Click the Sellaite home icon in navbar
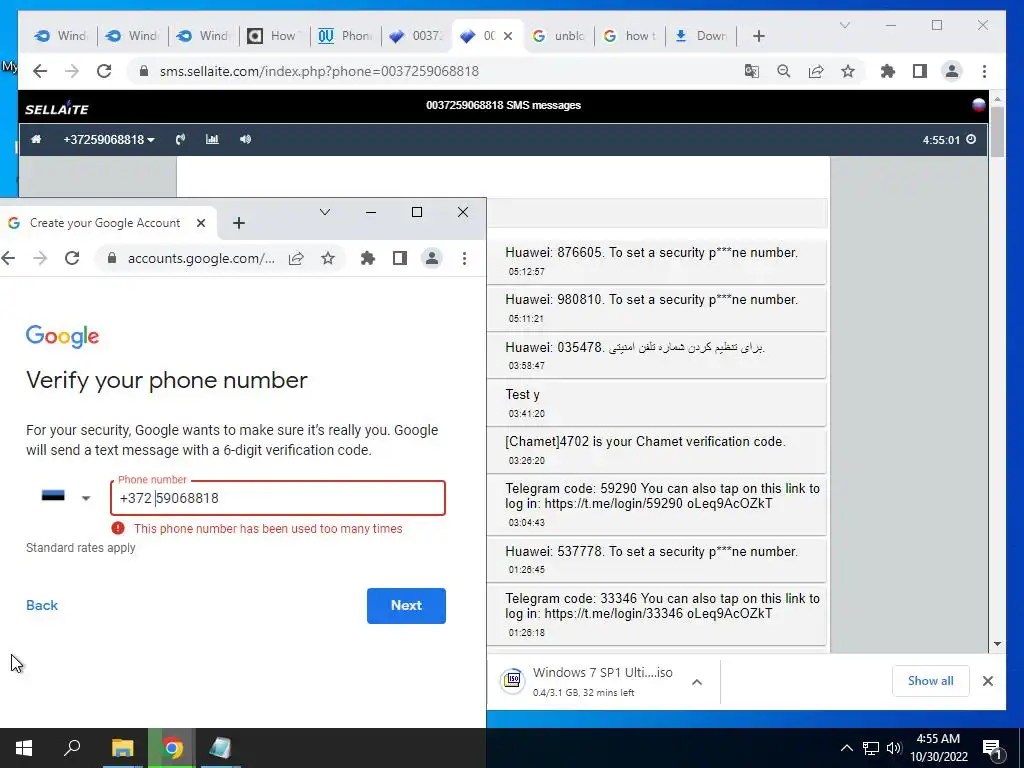This screenshot has width=1024, height=768. pos(36,139)
